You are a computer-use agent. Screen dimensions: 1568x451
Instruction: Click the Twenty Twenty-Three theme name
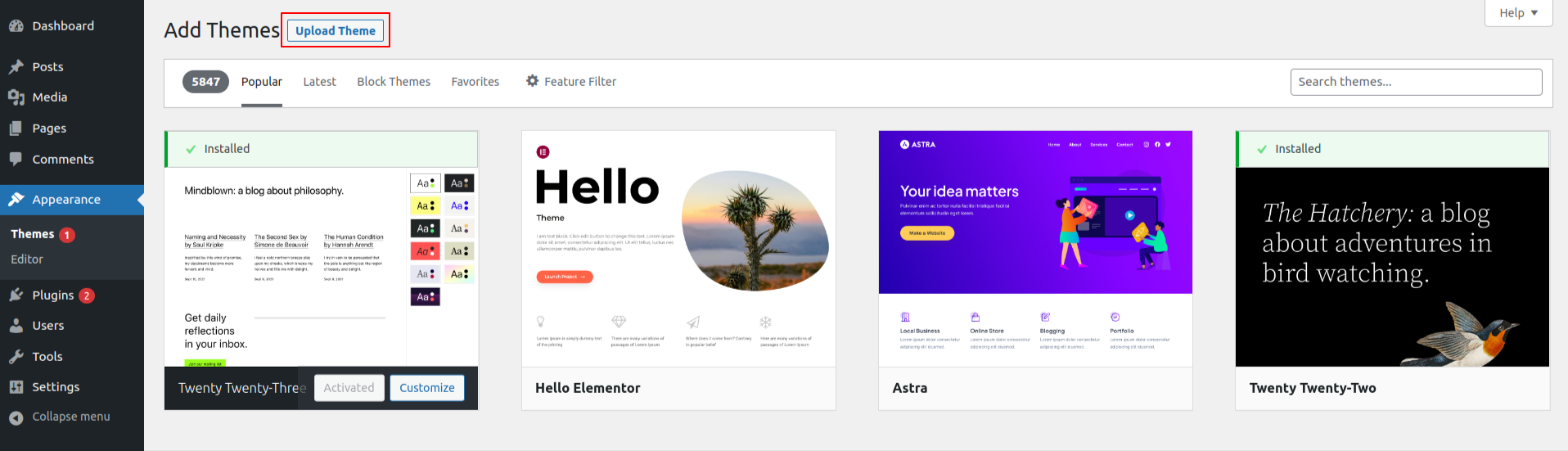(x=242, y=388)
